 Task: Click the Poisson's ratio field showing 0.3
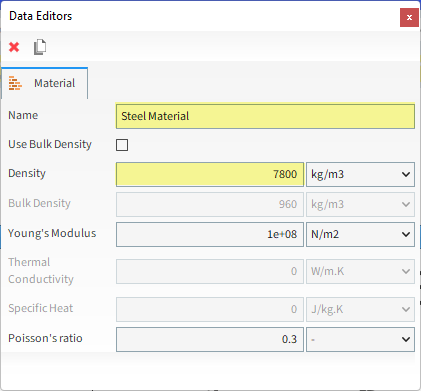pos(210,339)
